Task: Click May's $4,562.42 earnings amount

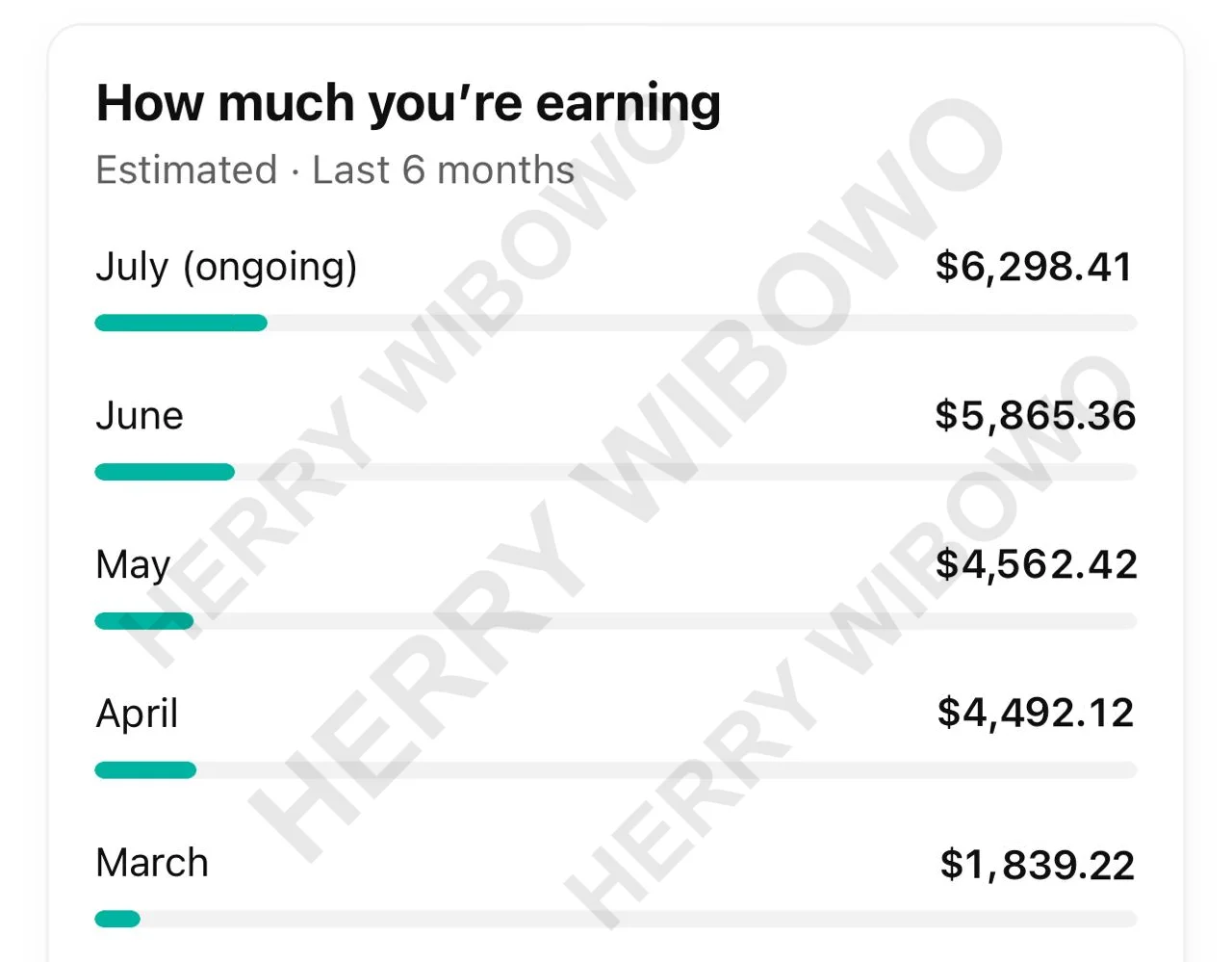Action: (1036, 564)
